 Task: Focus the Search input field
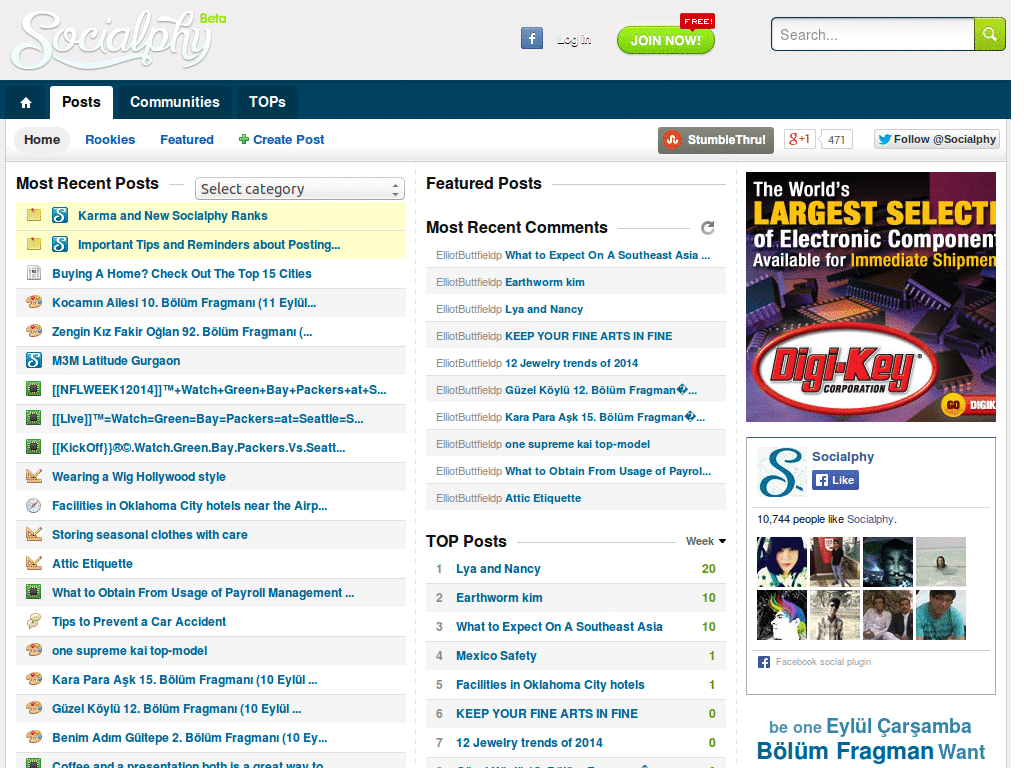[873, 35]
